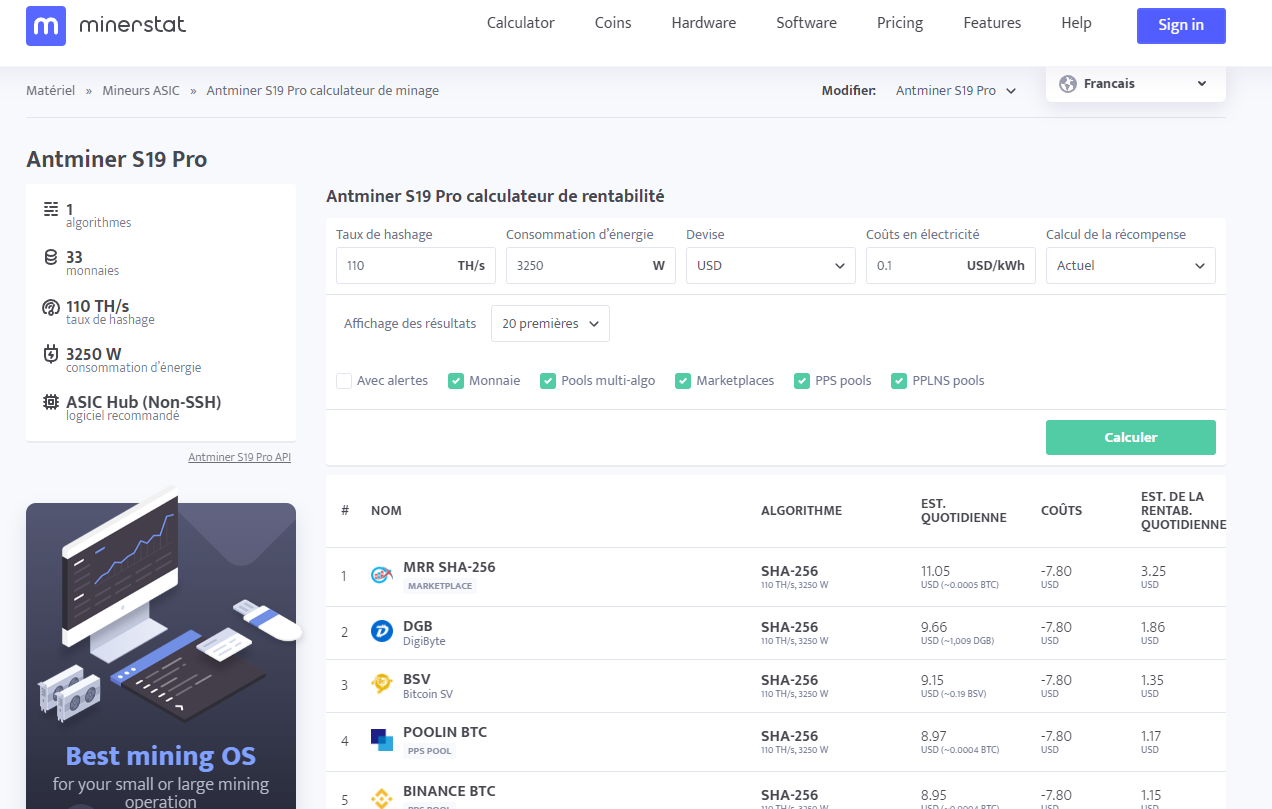Click the DigiByte coin icon
This screenshot has width=1272, height=809.
click(382, 632)
